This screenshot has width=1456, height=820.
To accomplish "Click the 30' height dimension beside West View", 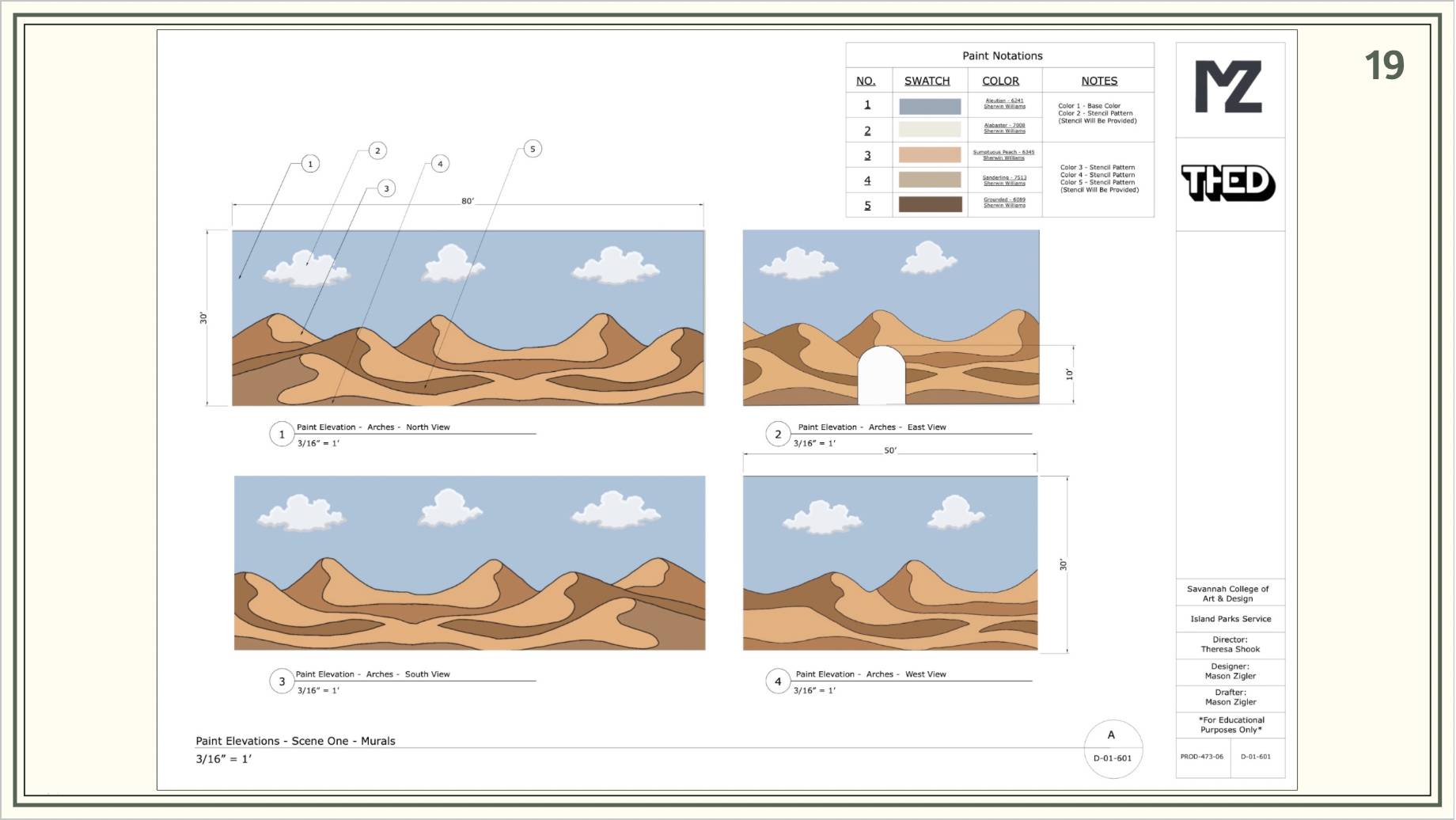I will click(x=1064, y=564).
